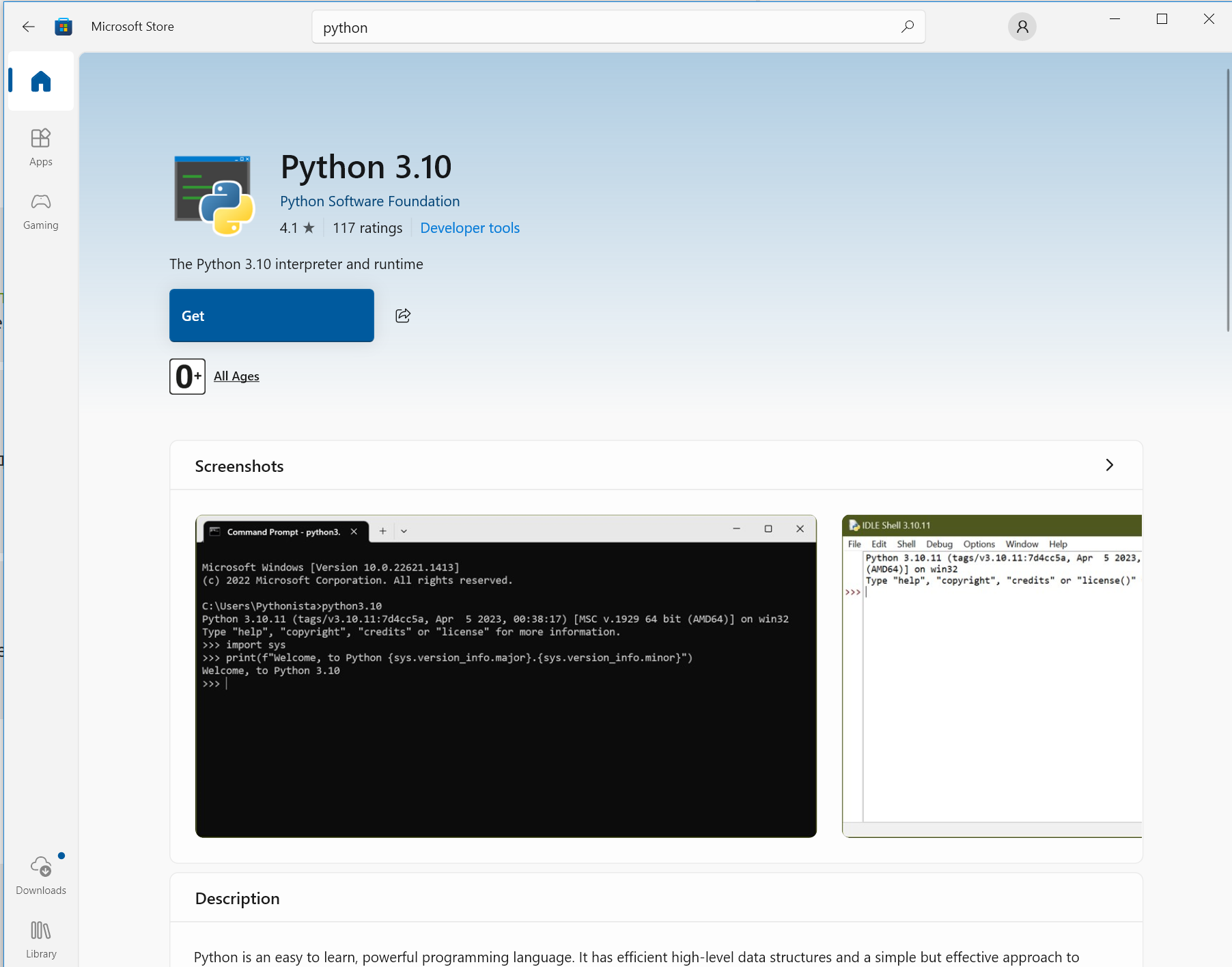This screenshot has width=1232, height=967.
Task: Open Downloads in the sidebar
Action: pyautogui.click(x=41, y=875)
